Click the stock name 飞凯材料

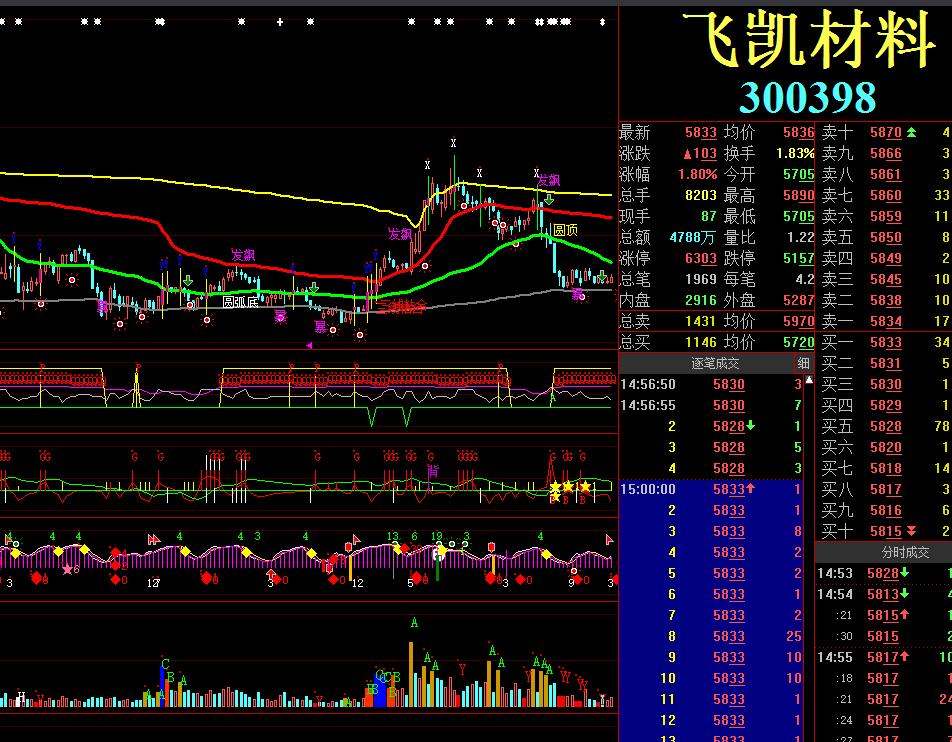click(809, 40)
